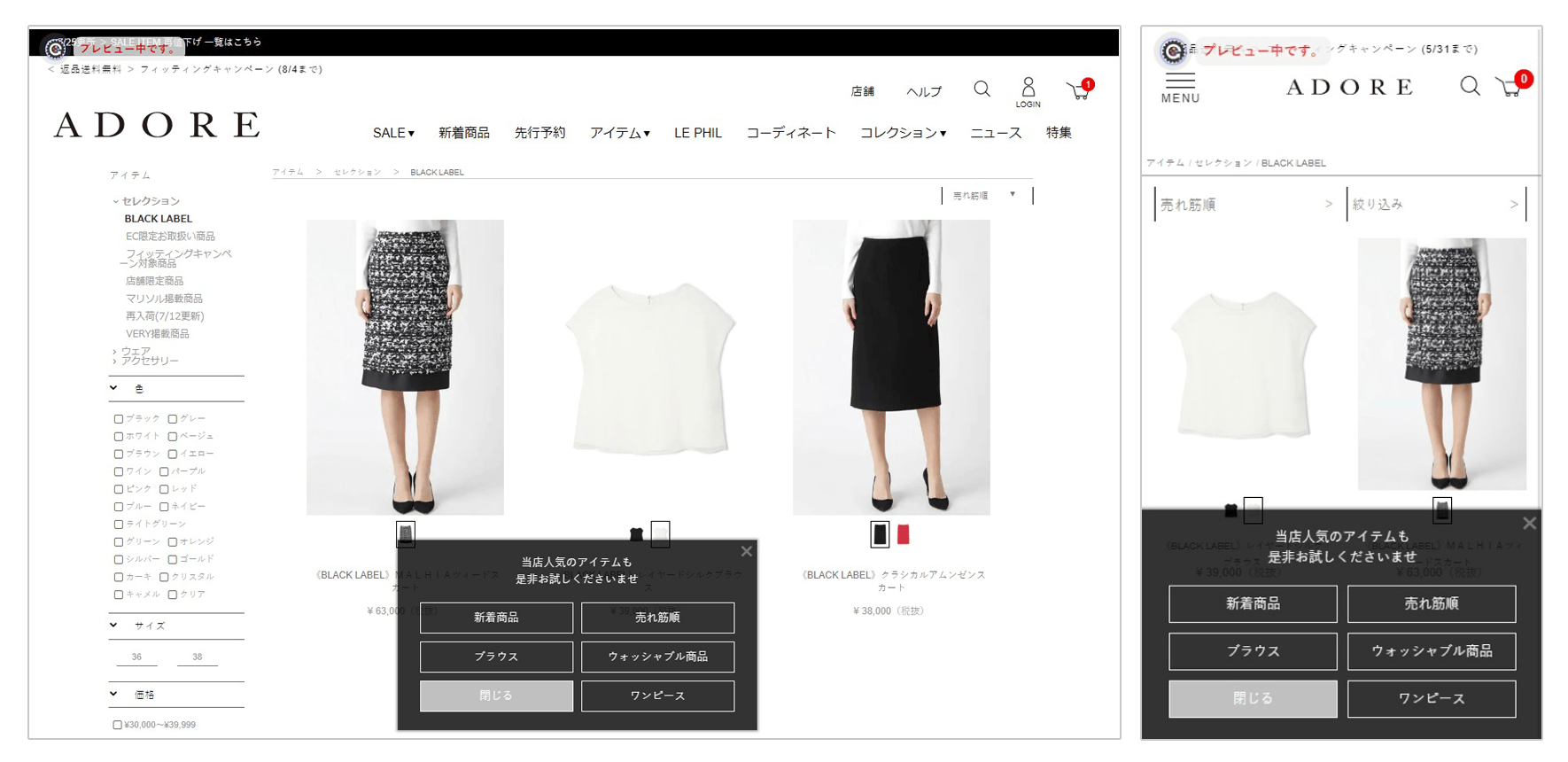Open the 売れ筋順 sort dropdown on desktop

(986, 195)
